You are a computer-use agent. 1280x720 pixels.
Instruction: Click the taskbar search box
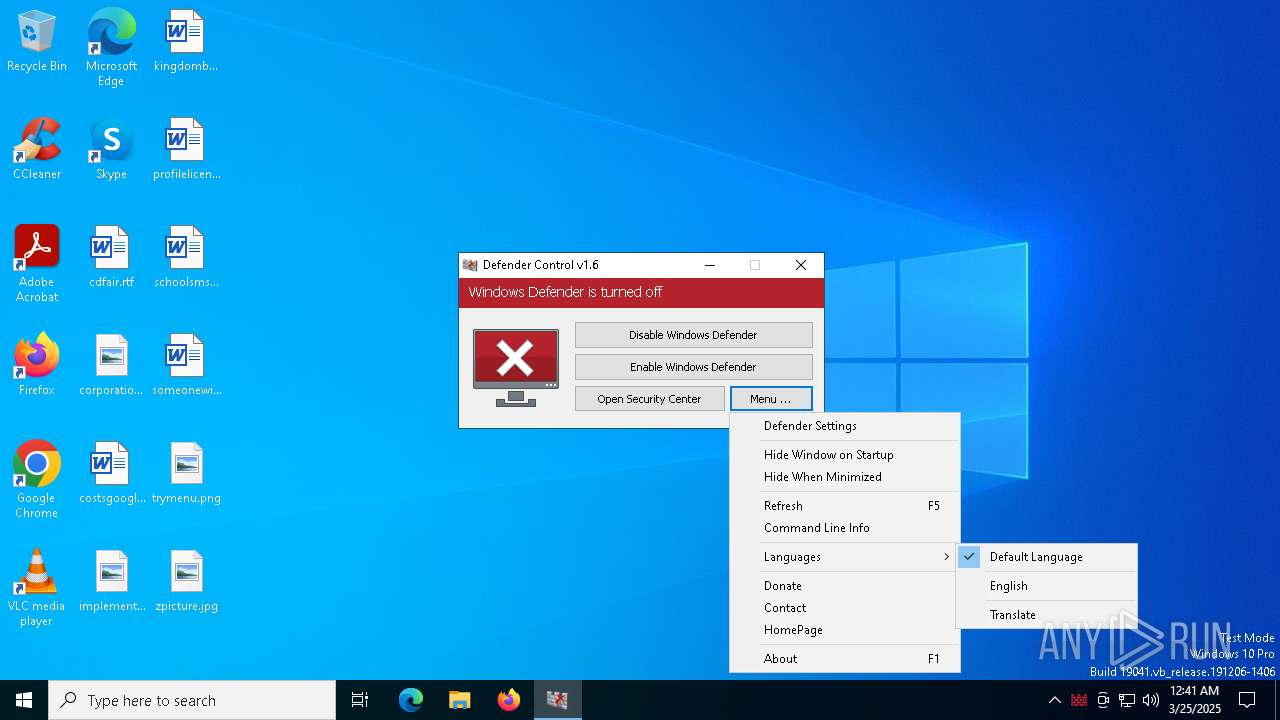click(x=192, y=700)
